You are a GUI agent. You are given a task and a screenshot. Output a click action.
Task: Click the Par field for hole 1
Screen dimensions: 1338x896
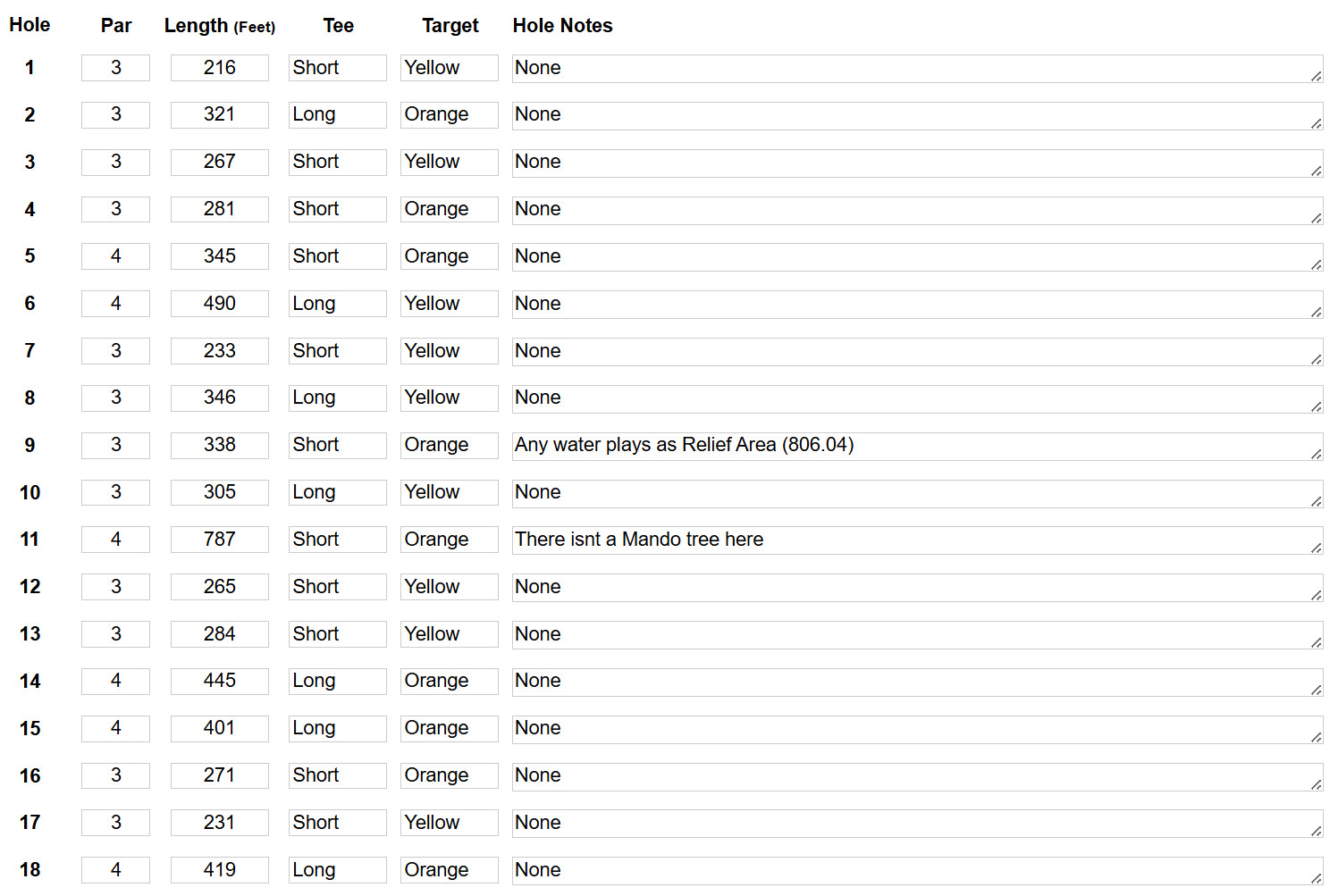click(x=115, y=68)
